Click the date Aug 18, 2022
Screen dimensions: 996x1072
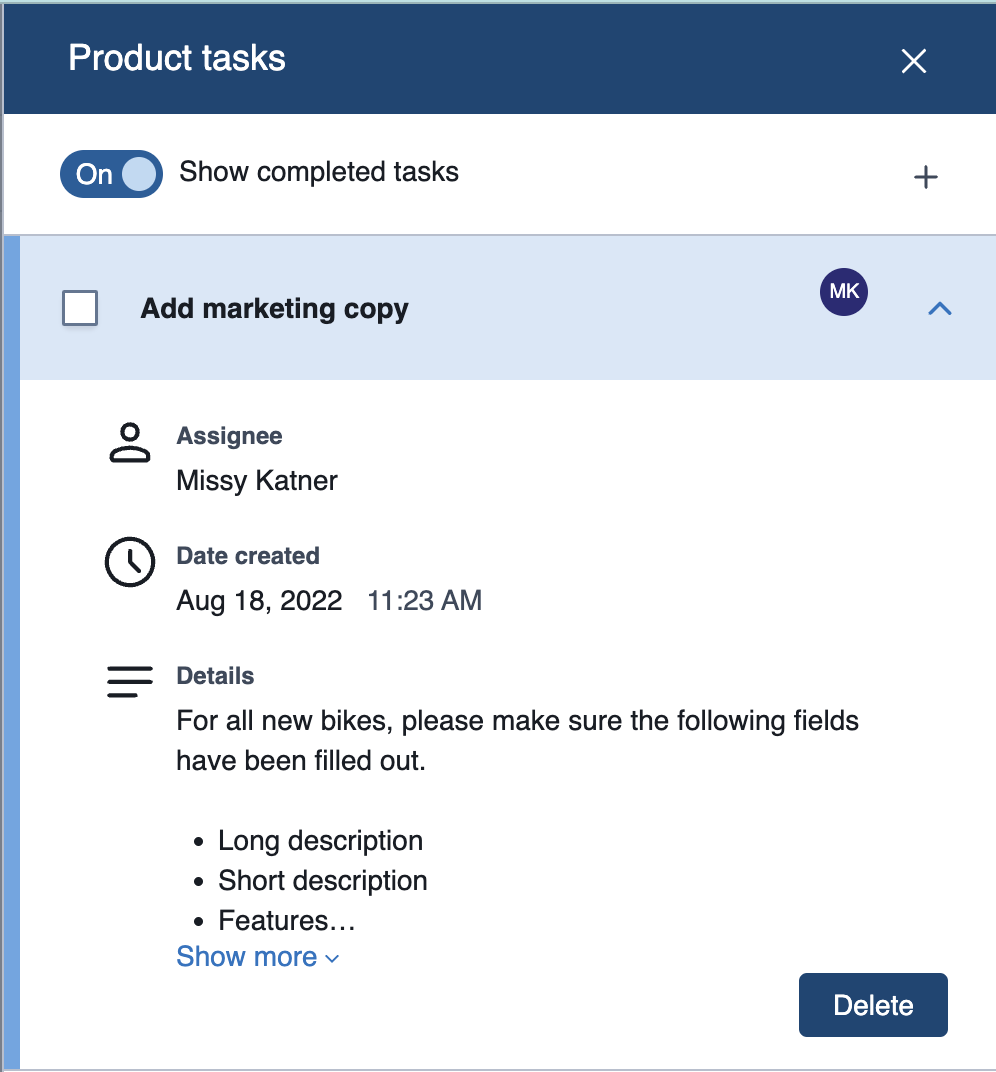point(259,601)
